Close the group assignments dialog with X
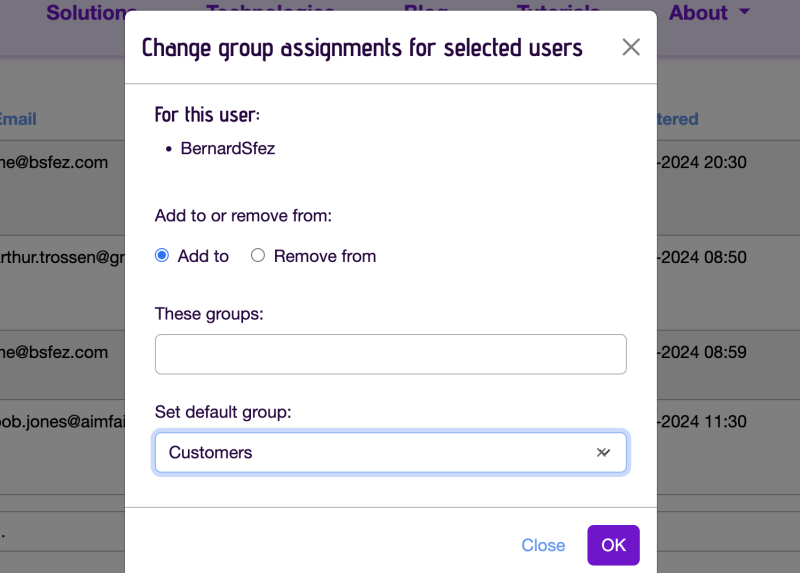Screen dimensions: 800x573 pyautogui.click(x=631, y=47)
